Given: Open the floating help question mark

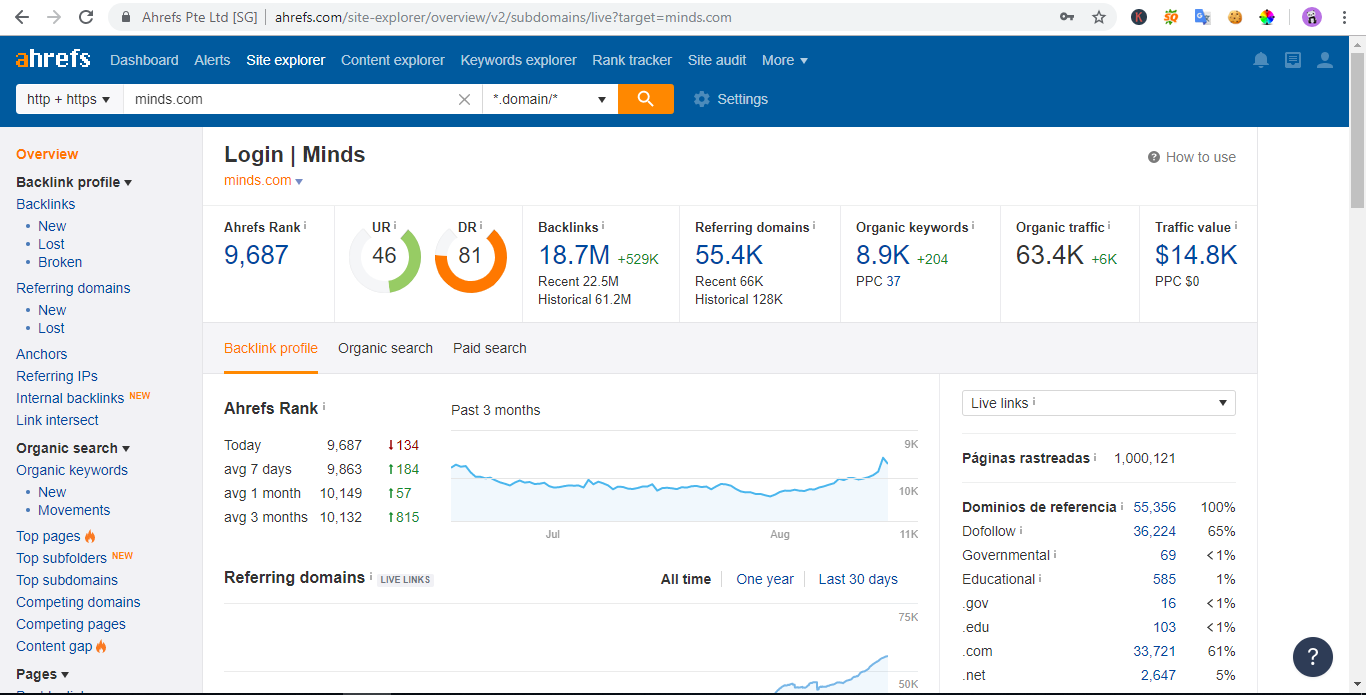Looking at the screenshot, I should pos(1313,657).
